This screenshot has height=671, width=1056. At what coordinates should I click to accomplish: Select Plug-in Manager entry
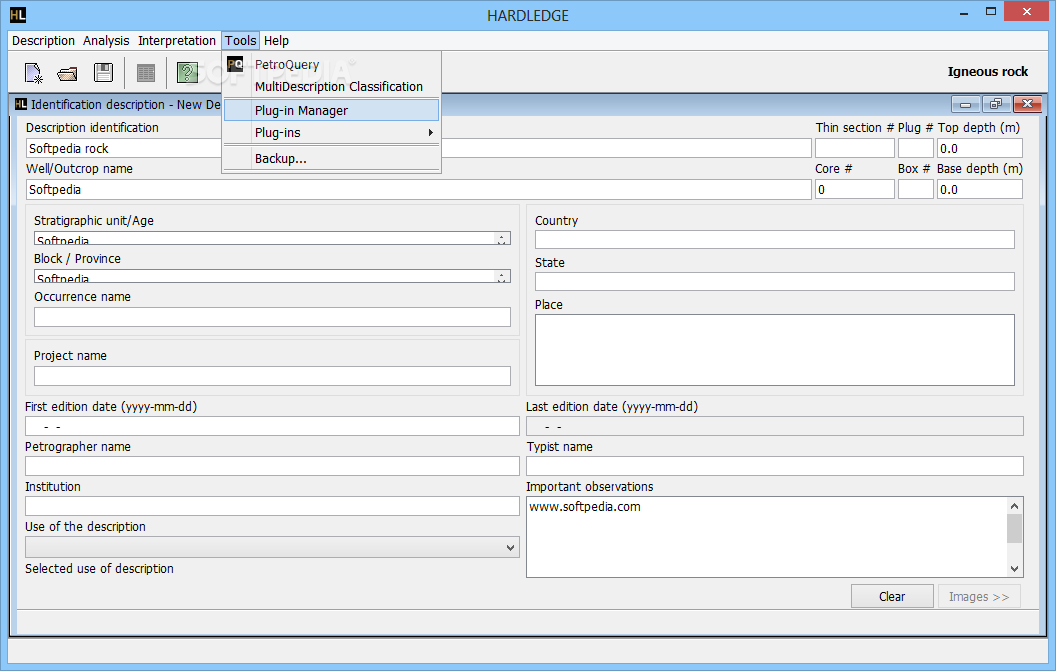click(x=332, y=110)
